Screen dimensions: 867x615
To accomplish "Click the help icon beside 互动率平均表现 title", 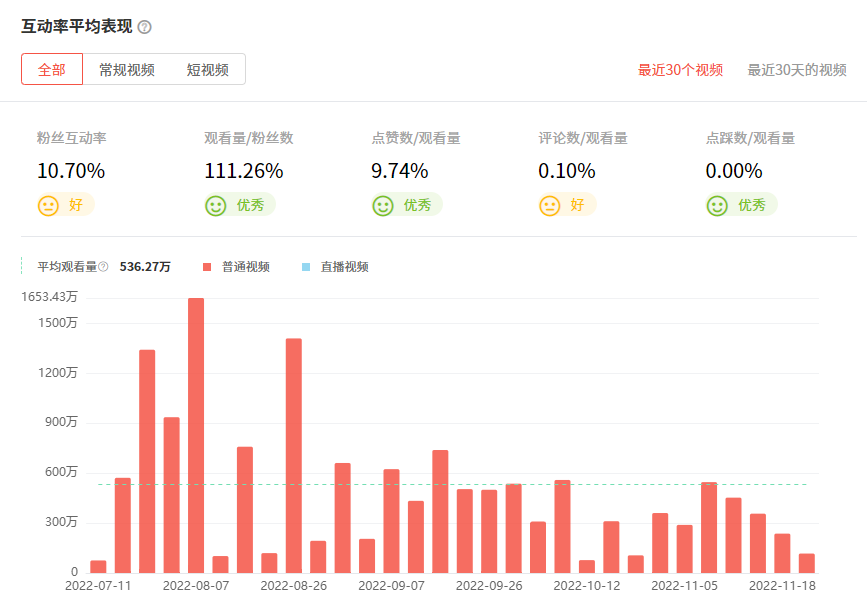I will coord(145,27).
